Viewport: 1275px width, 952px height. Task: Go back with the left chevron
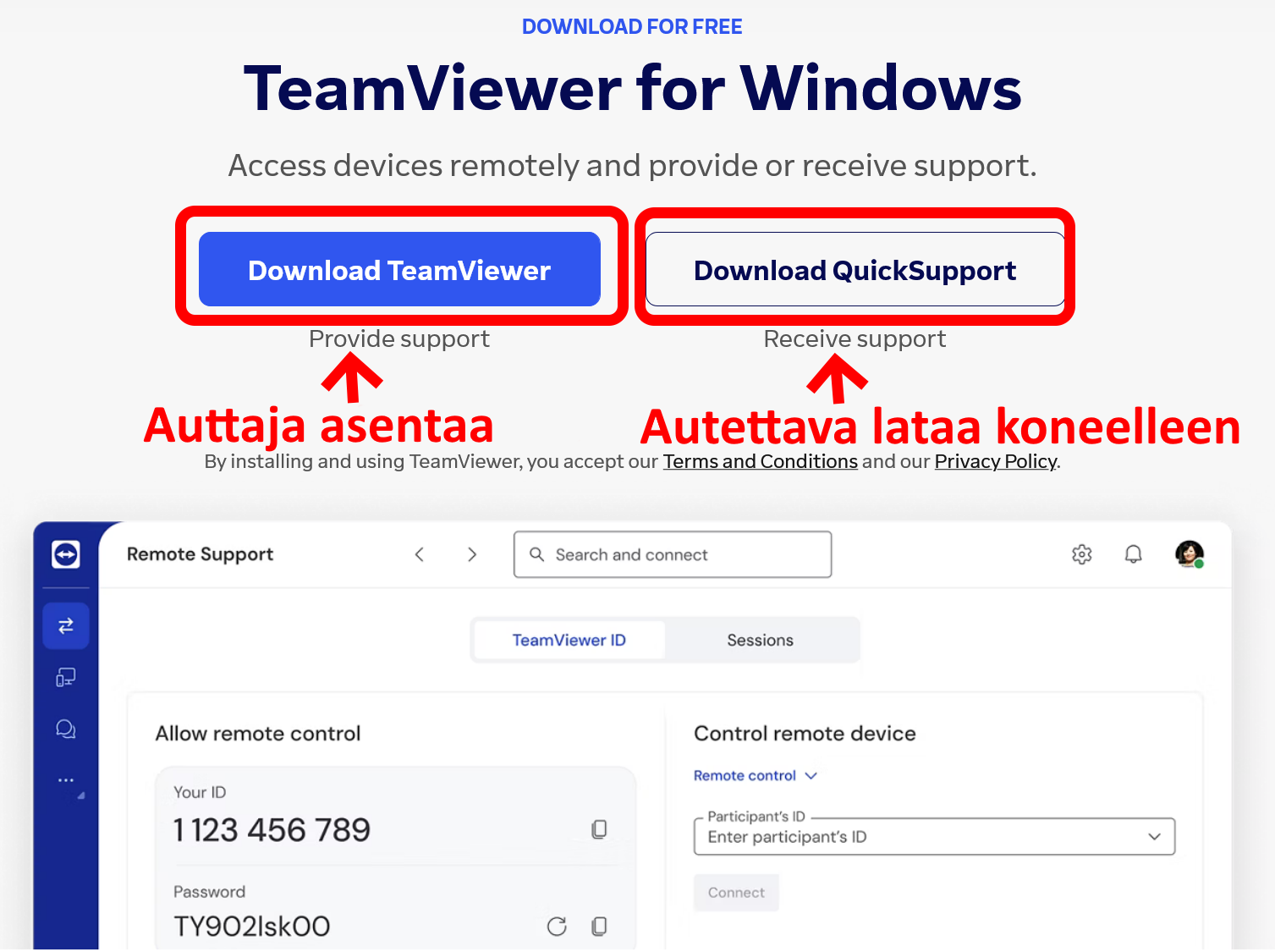click(x=420, y=554)
